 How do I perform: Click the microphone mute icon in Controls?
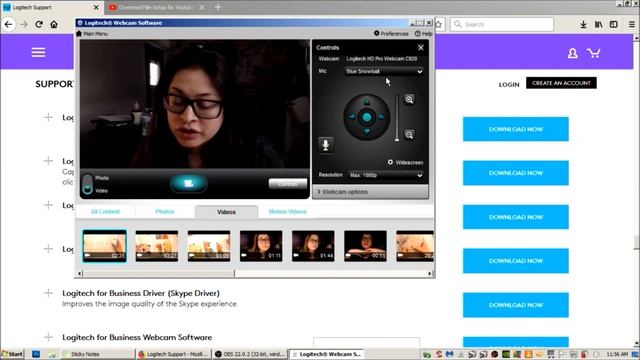(x=325, y=145)
